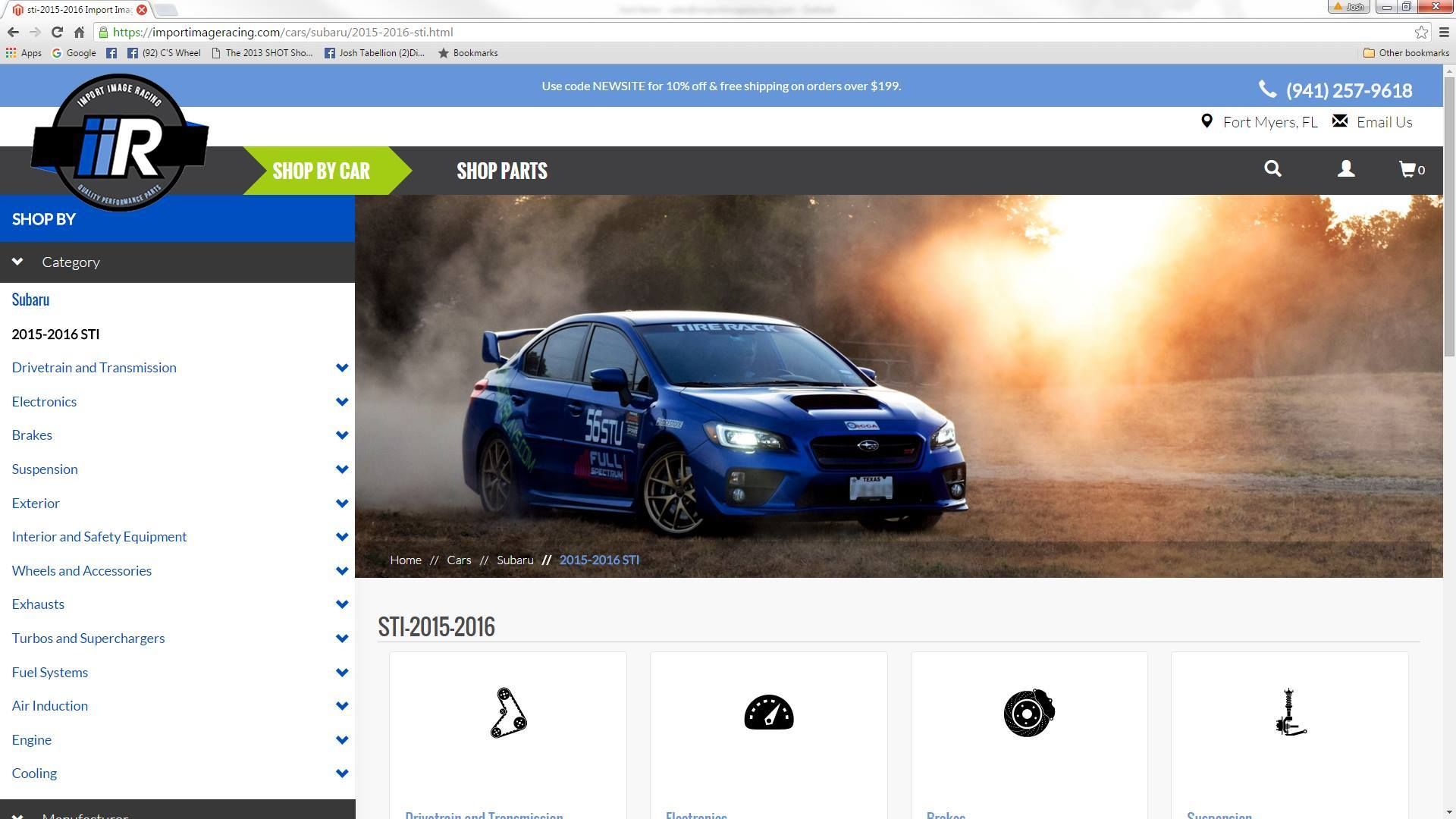Open SHOP BY CAR menu
Image resolution: width=1456 pixels, height=819 pixels.
coord(322,171)
